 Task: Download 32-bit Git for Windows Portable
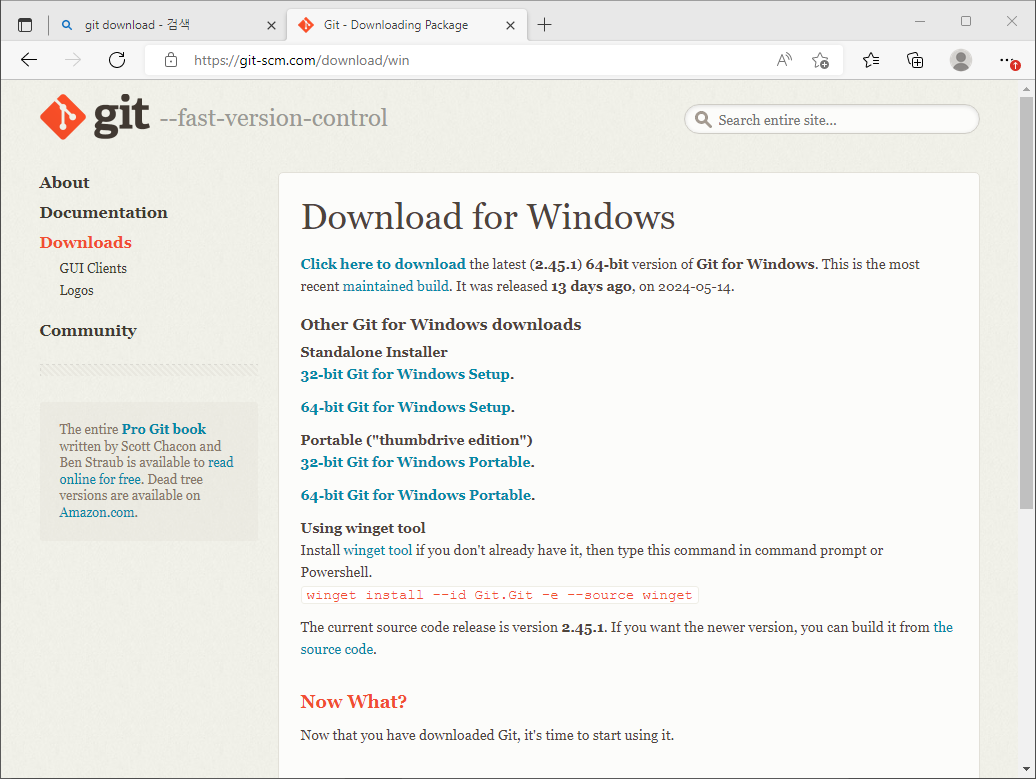point(416,462)
